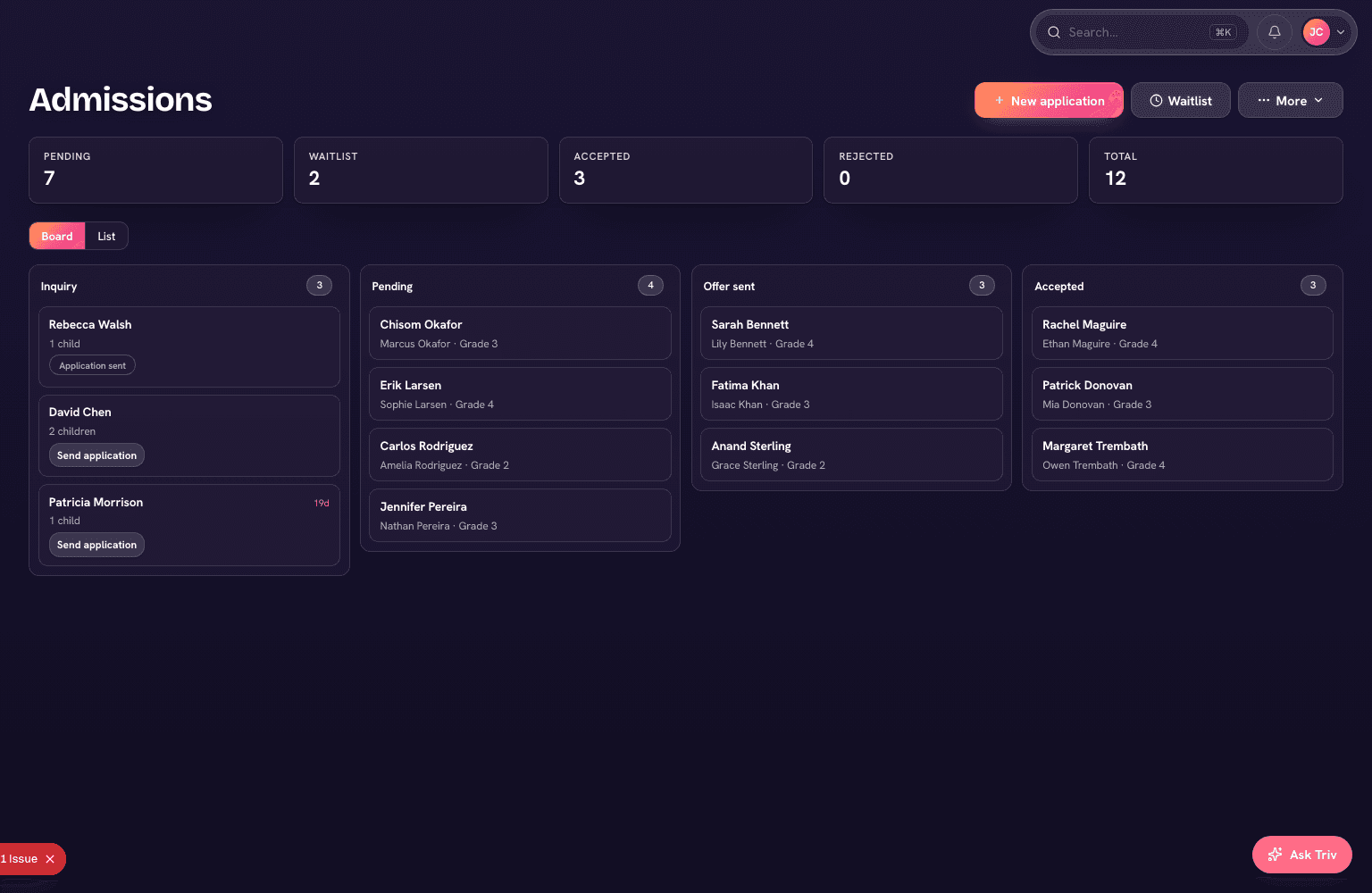Switch to the List view

(106, 236)
